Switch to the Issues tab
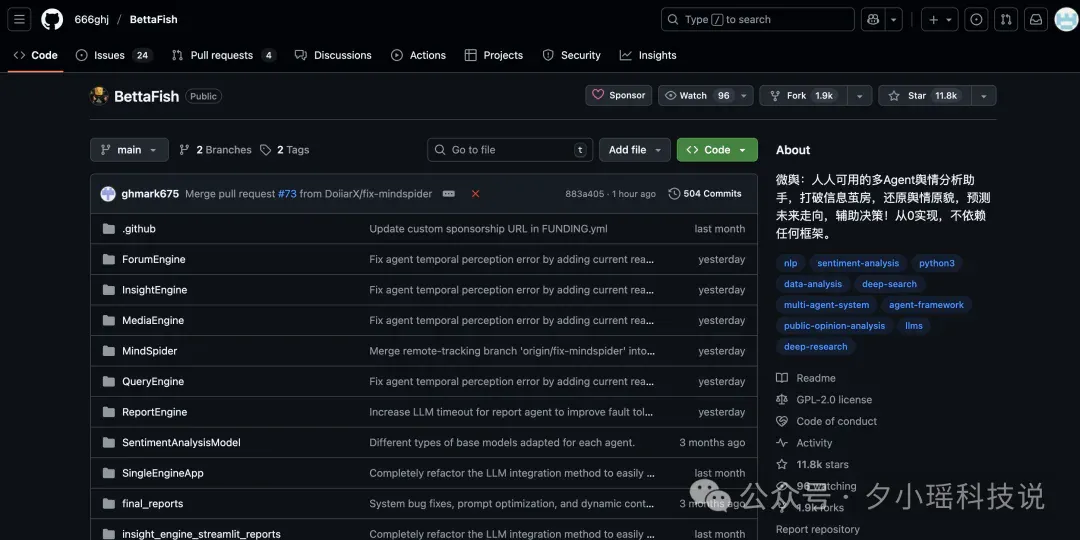 coord(114,55)
